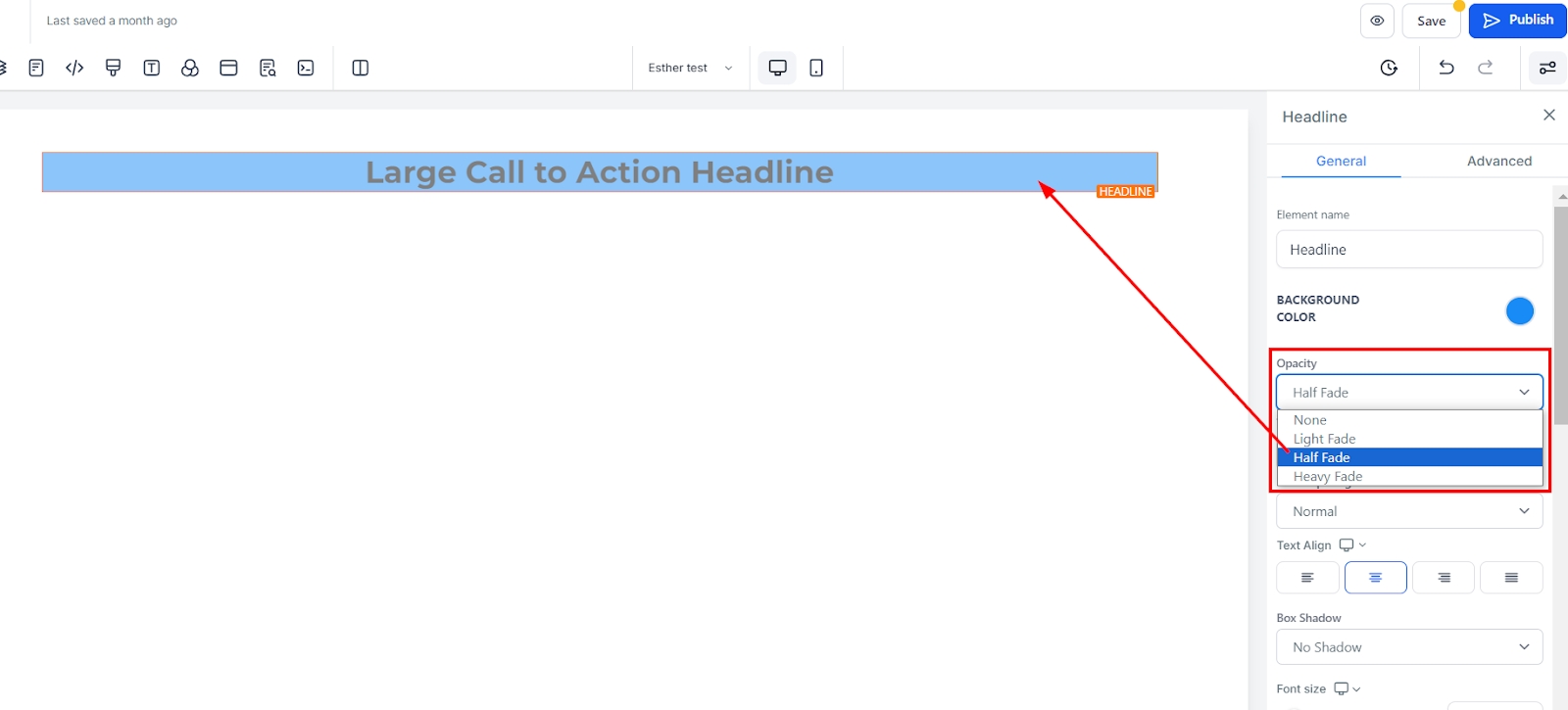Switch to the Advanced tab
This screenshot has height=710, width=1568.
click(x=1498, y=161)
